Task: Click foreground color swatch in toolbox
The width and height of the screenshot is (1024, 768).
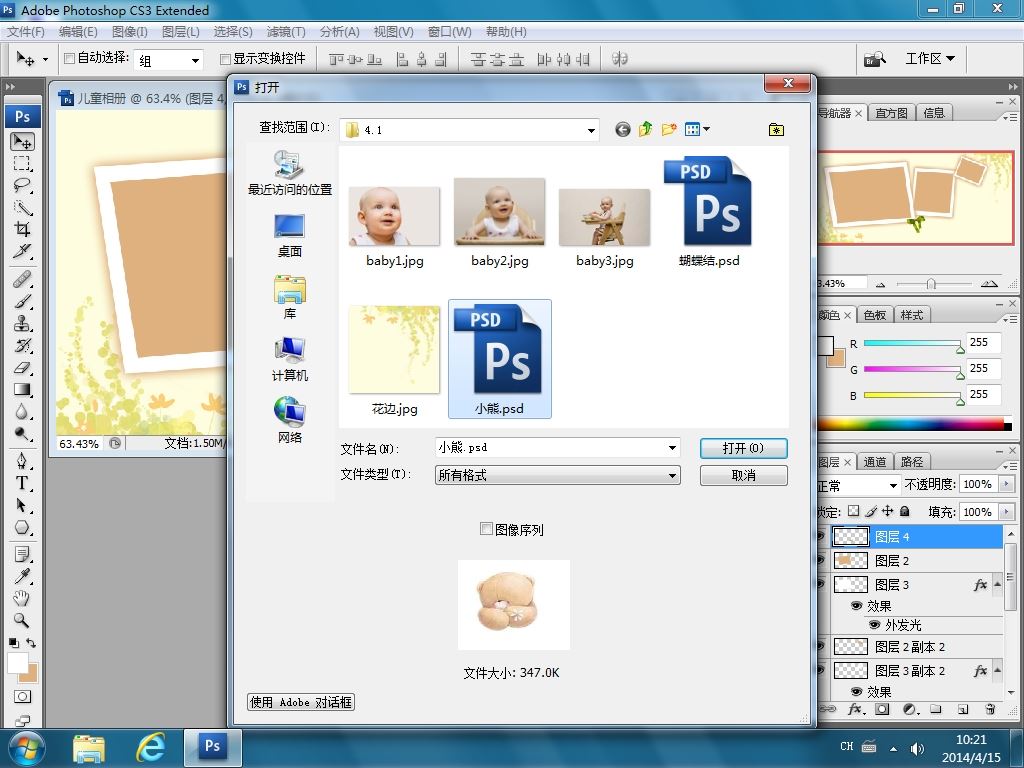Action: (x=18, y=663)
